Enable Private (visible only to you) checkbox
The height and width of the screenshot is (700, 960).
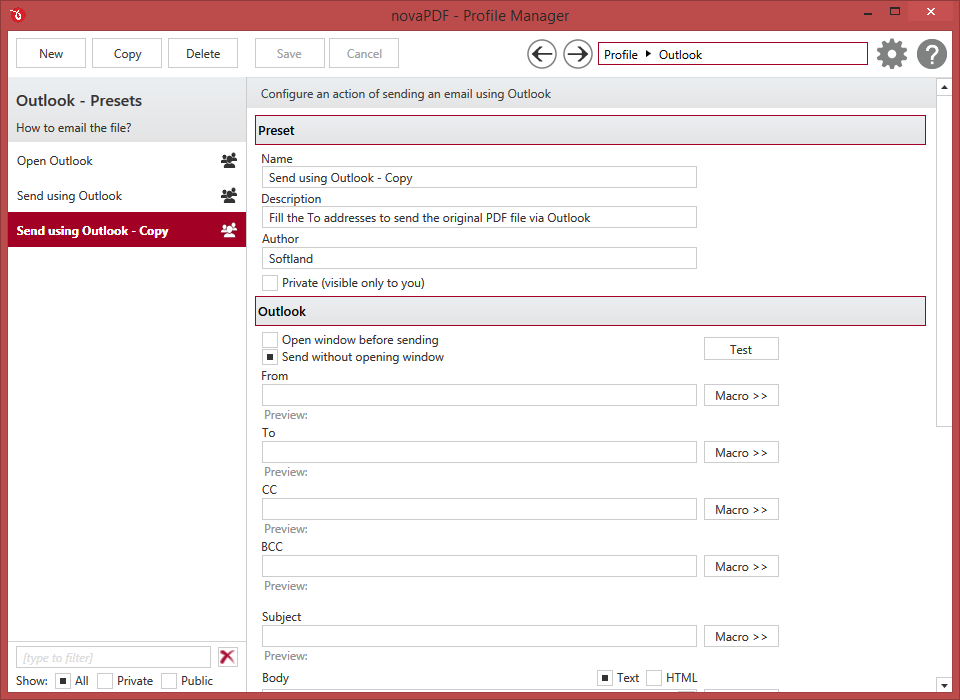pyautogui.click(x=269, y=283)
